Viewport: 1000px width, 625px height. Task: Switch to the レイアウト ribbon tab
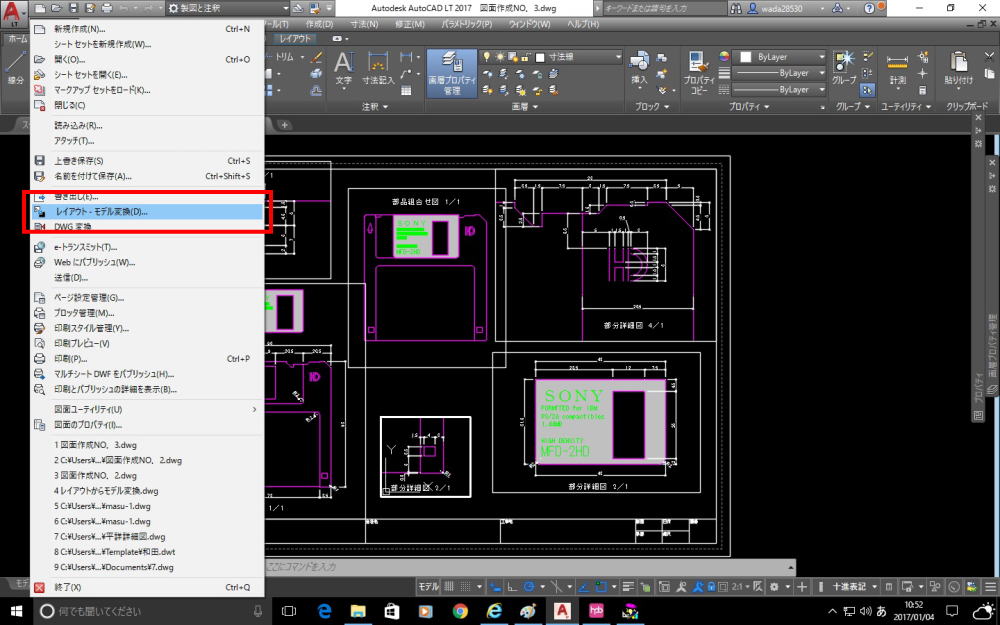[x=295, y=38]
